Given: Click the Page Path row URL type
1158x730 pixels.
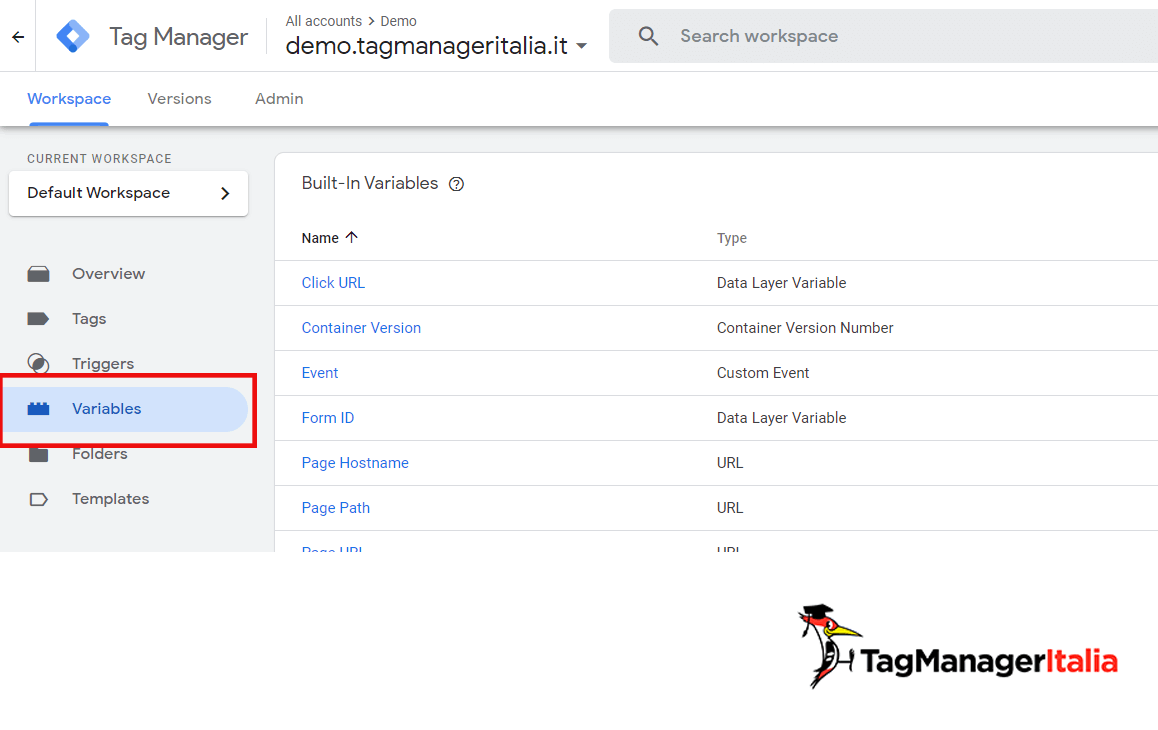Looking at the screenshot, I should (730, 508).
